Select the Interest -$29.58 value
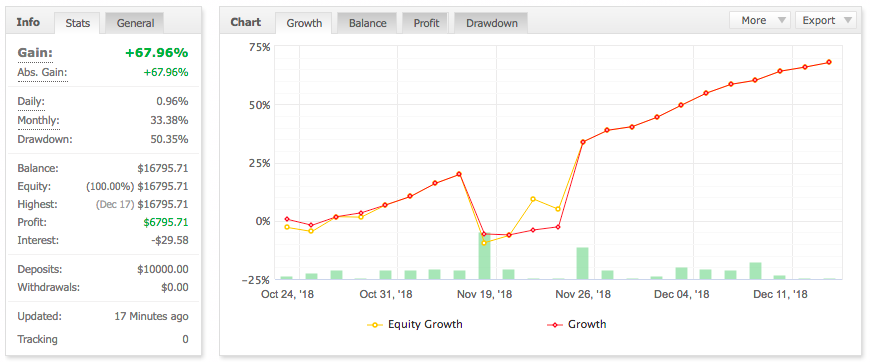 click(x=171, y=240)
